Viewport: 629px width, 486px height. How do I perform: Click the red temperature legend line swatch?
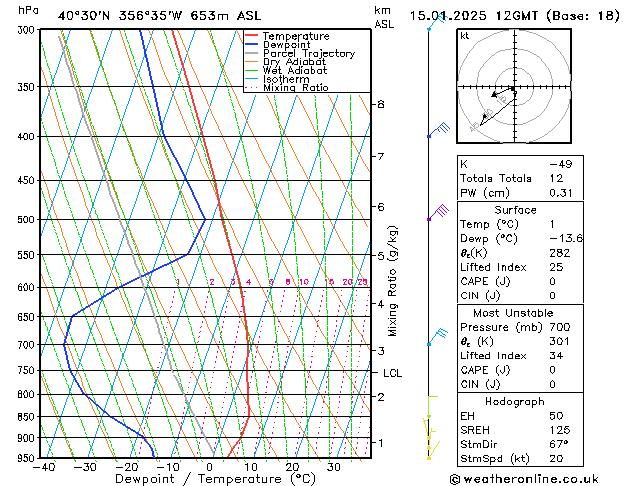pyautogui.click(x=252, y=36)
